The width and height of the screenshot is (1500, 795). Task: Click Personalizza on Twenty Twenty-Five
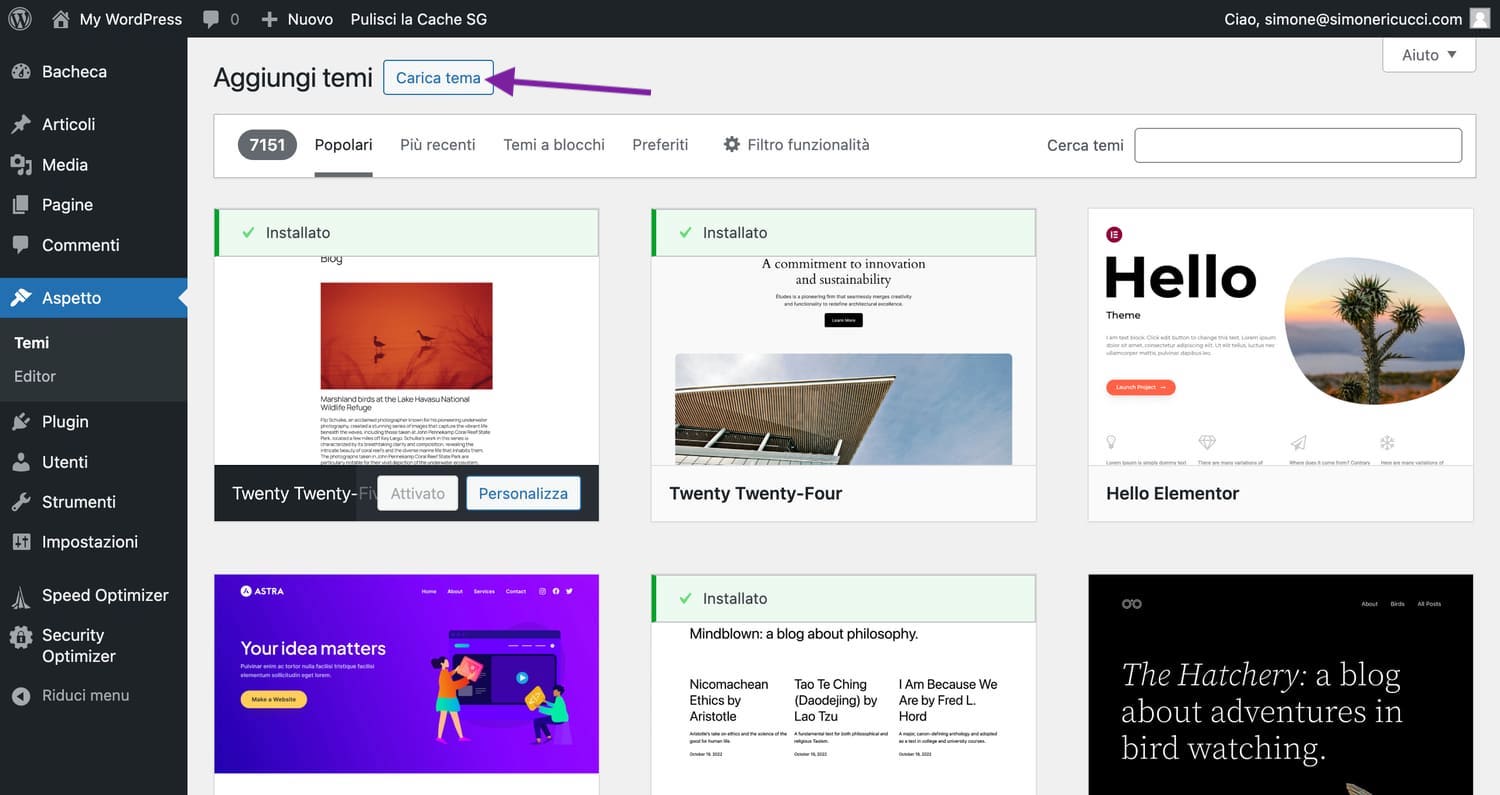(x=523, y=494)
